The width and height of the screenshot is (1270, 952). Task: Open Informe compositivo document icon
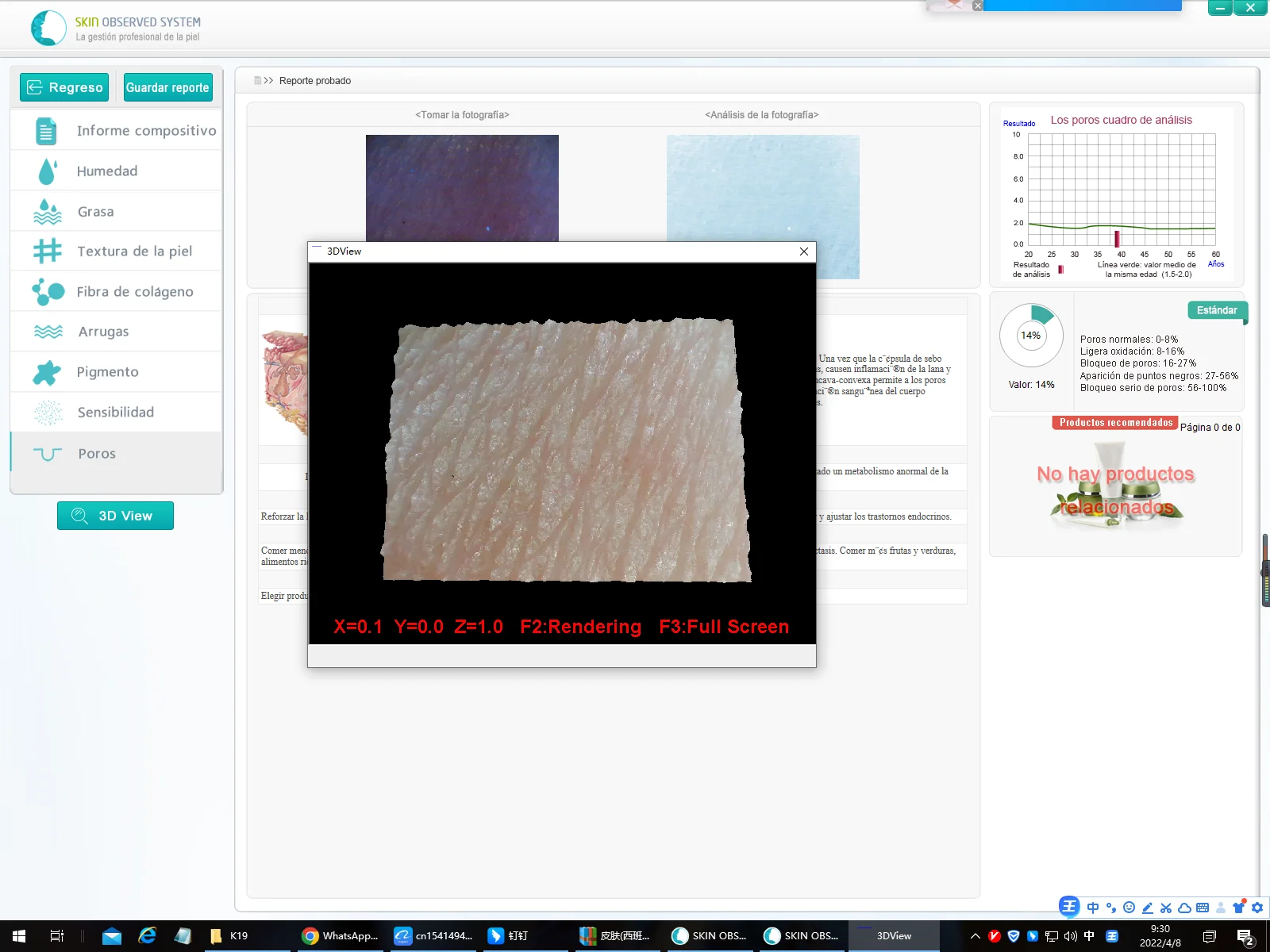[x=47, y=131]
